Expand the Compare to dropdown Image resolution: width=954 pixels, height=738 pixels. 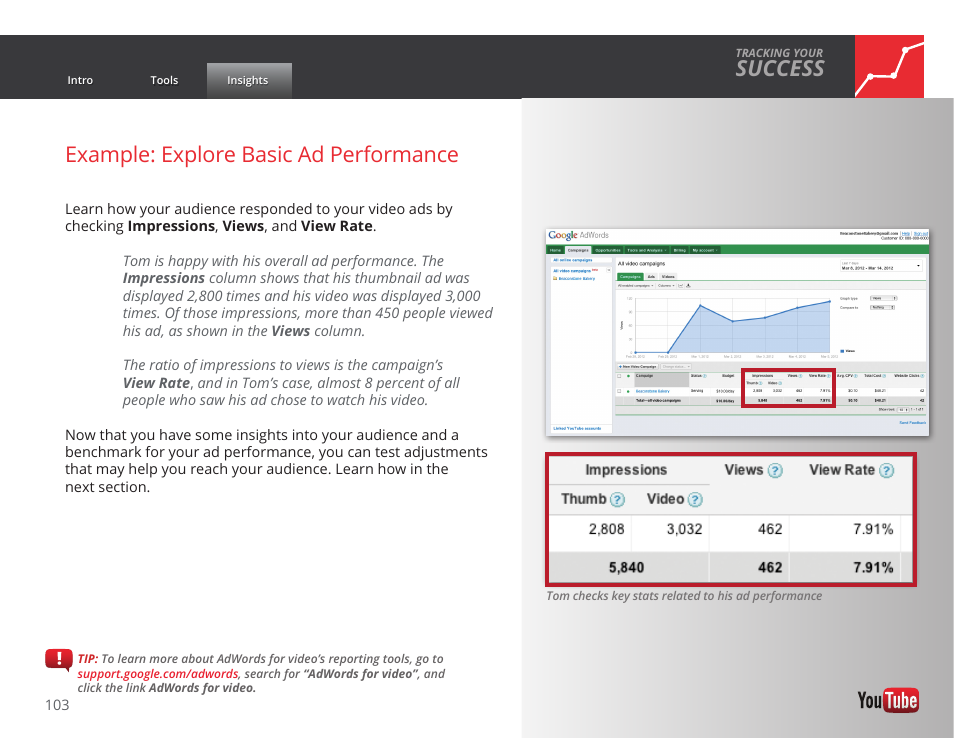882,308
